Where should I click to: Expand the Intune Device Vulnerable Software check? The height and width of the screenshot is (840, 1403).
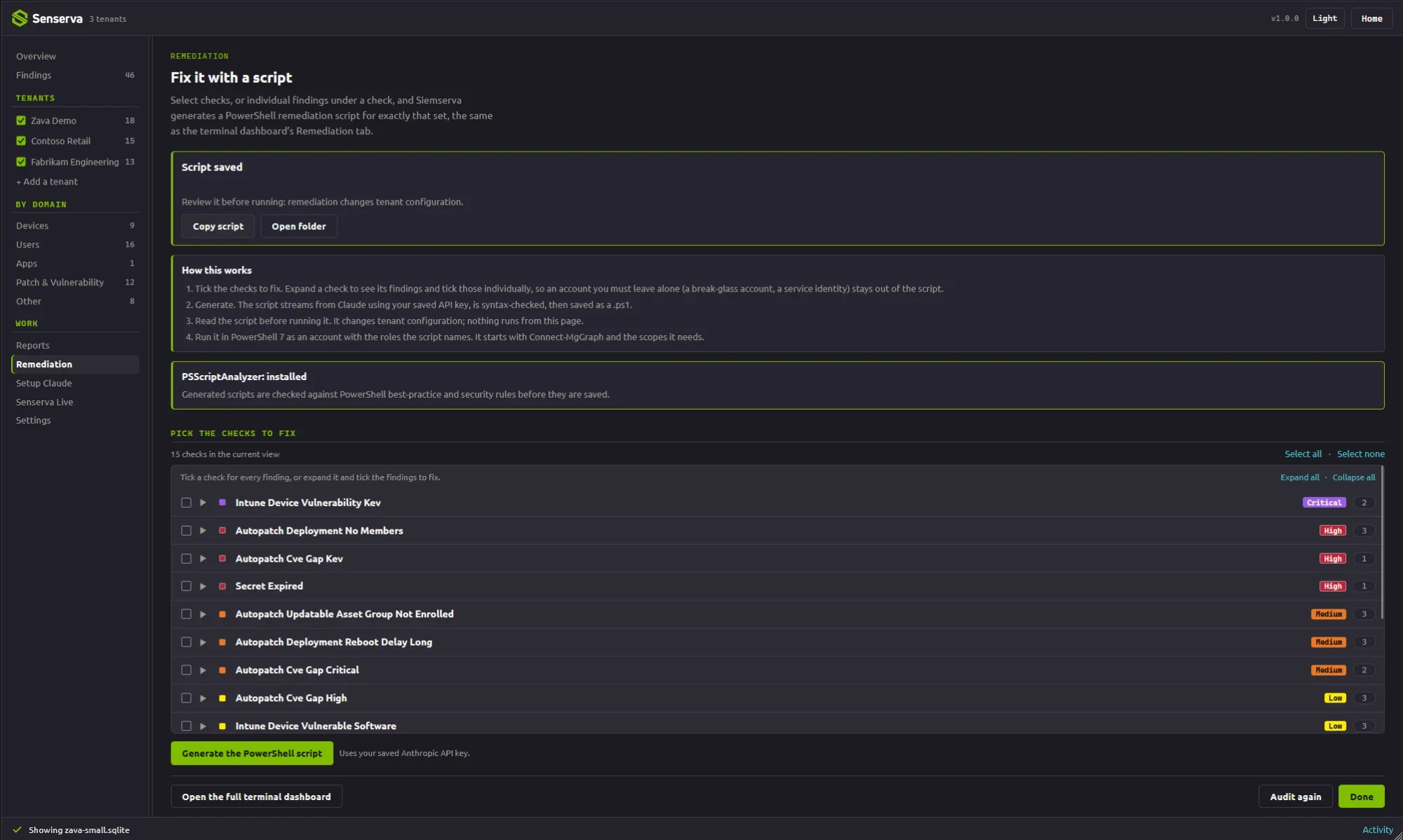click(x=203, y=726)
